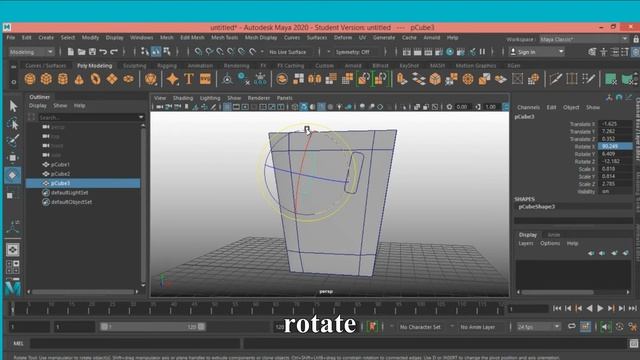
Task: Click the Redo arrow icon
Action: tap(114, 52)
